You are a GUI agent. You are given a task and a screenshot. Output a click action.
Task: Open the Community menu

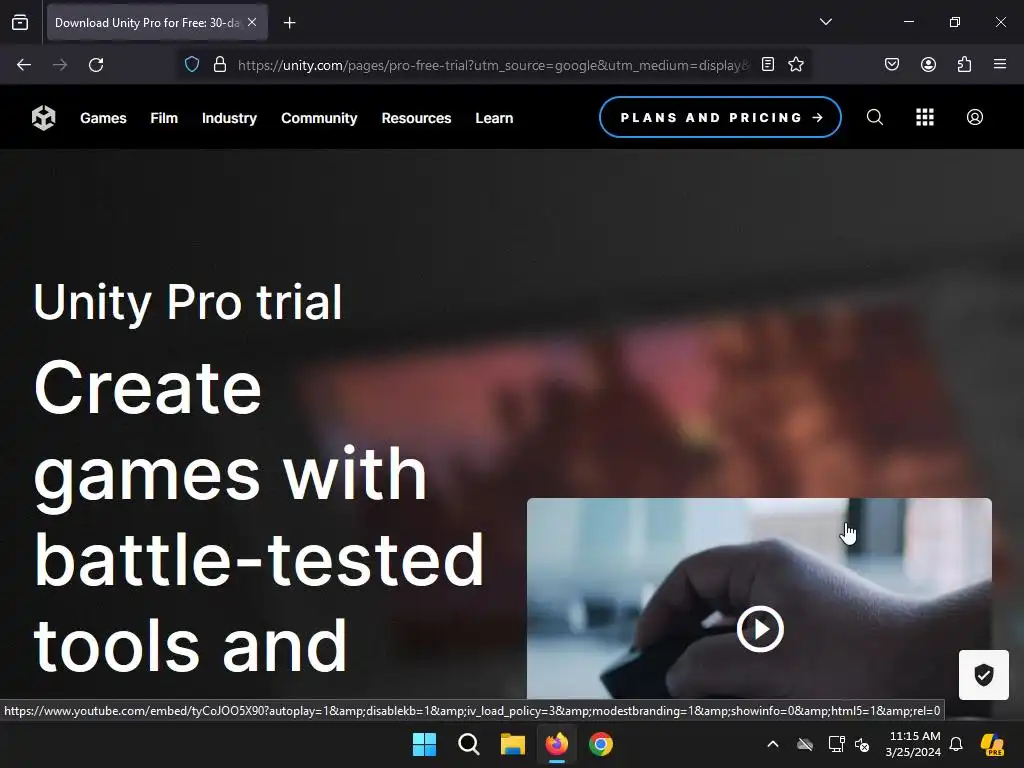[x=319, y=118]
